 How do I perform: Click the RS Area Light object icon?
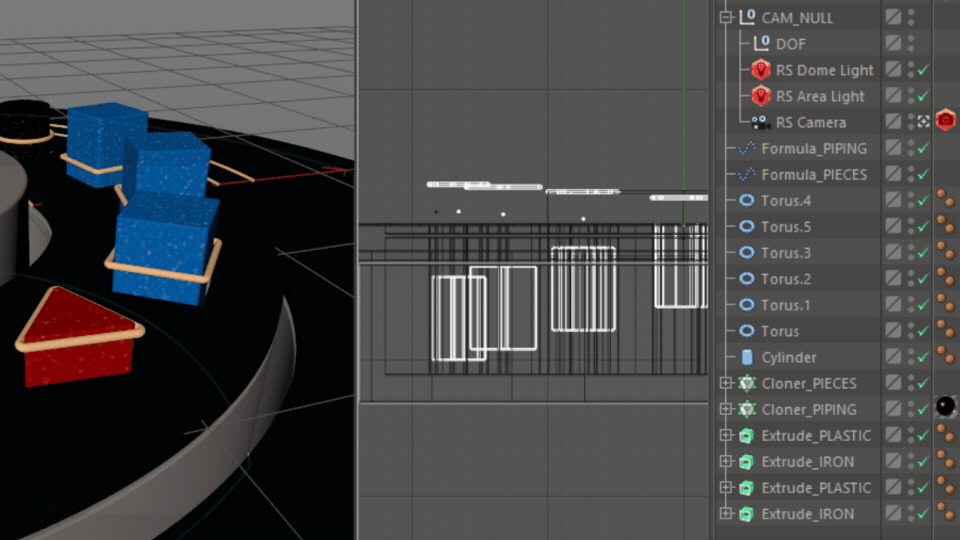tap(761, 97)
